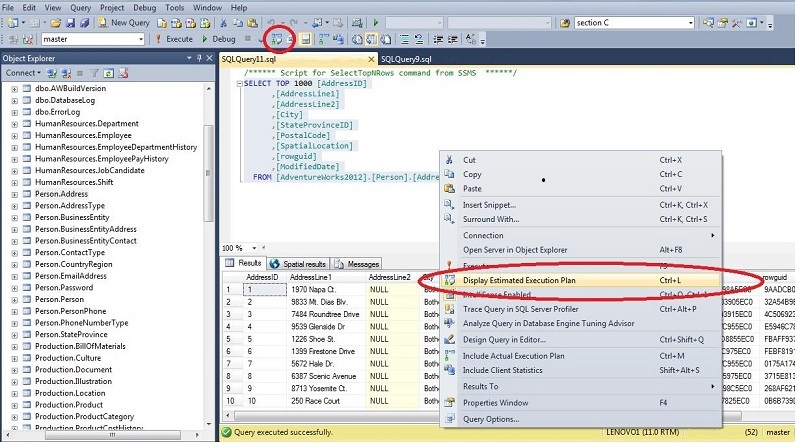This screenshot has height=443, width=797.
Task: Open the Spatial results tab
Action: click(300, 264)
